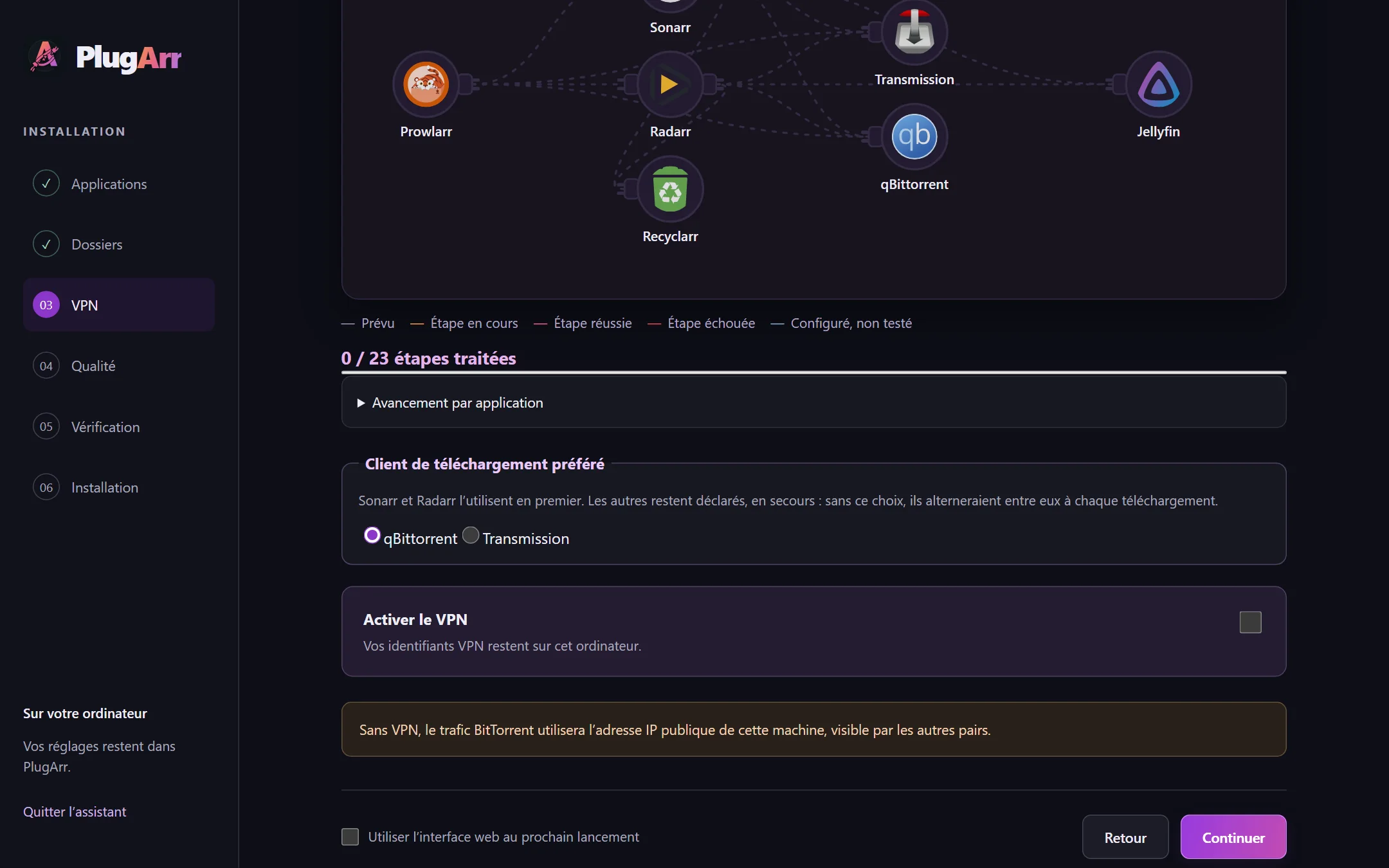Select qBittorrent as preferred client
The image size is (1389, 868).
372,535
